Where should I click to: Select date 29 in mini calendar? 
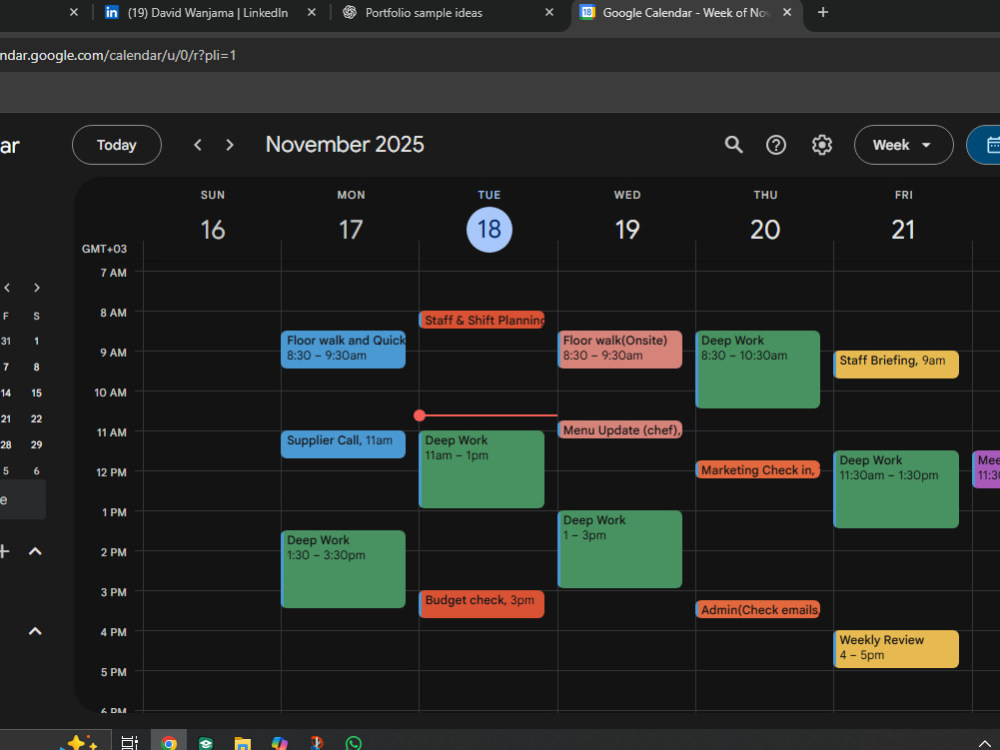click(36, 445)
